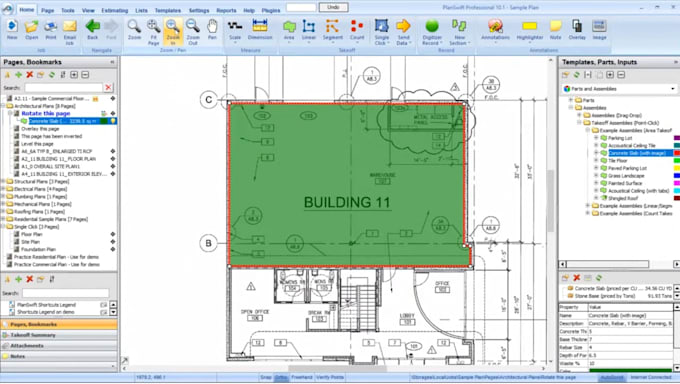Click the purple Parking Lot color swatch

tap(677, 138)
